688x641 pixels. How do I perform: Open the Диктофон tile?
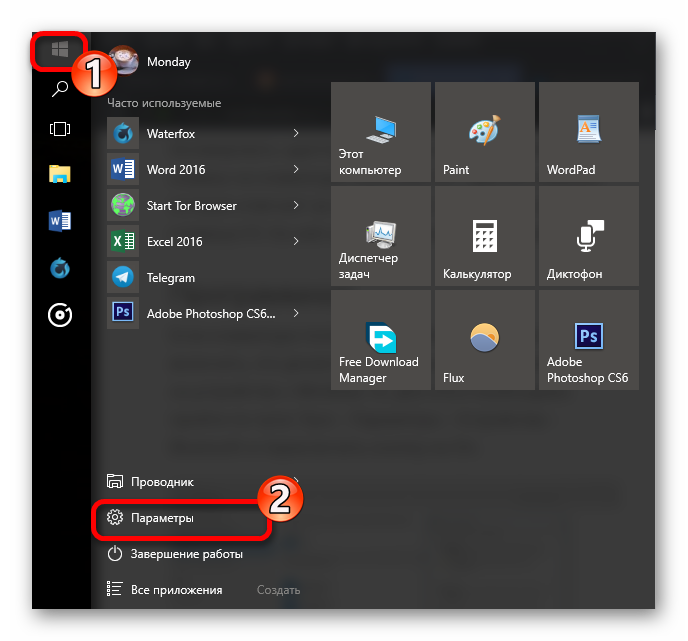(589, 236)
